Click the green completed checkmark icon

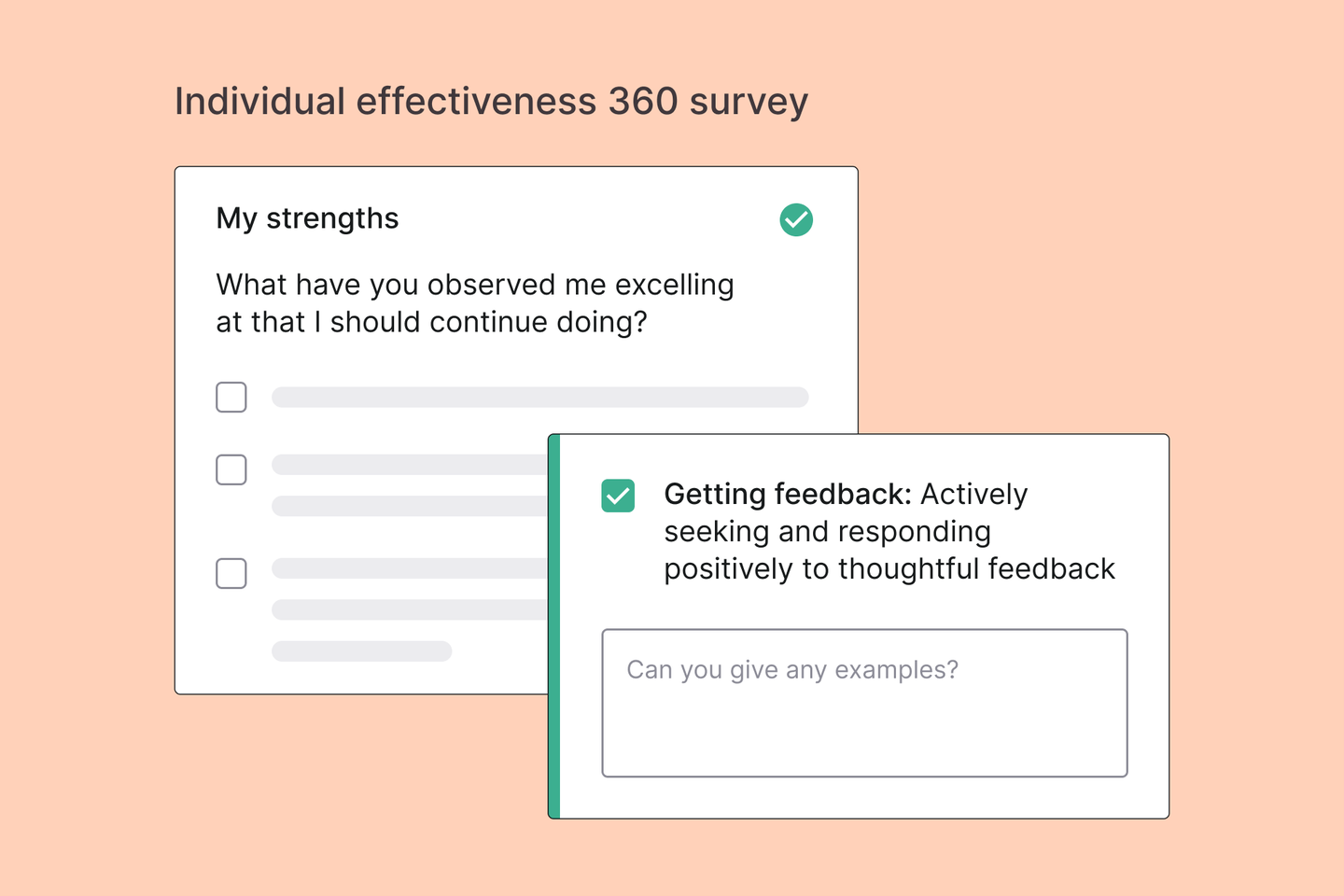click(796, 219)
